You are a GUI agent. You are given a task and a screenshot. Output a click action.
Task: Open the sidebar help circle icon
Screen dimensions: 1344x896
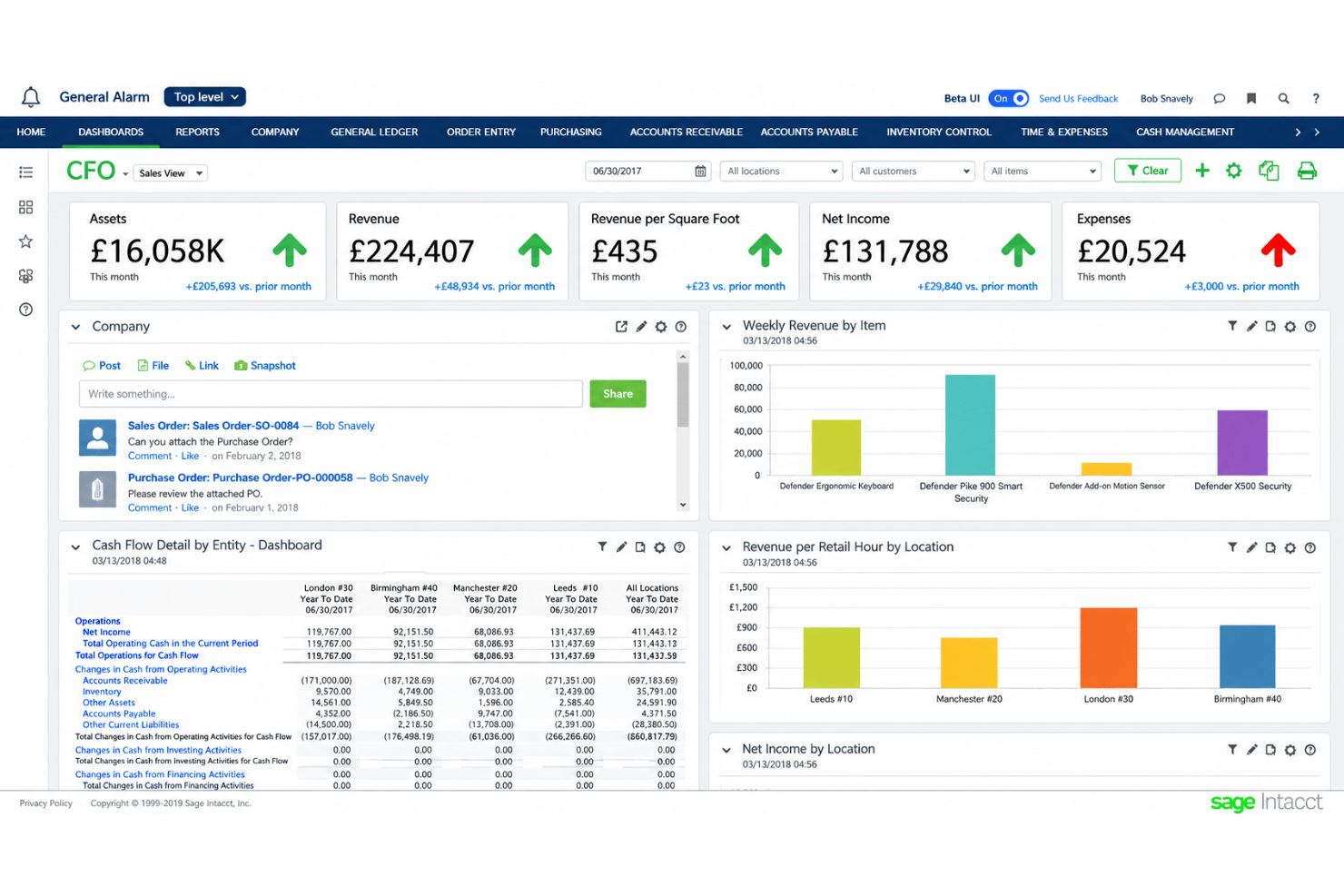pyautogui.click(x=25, y=310)
